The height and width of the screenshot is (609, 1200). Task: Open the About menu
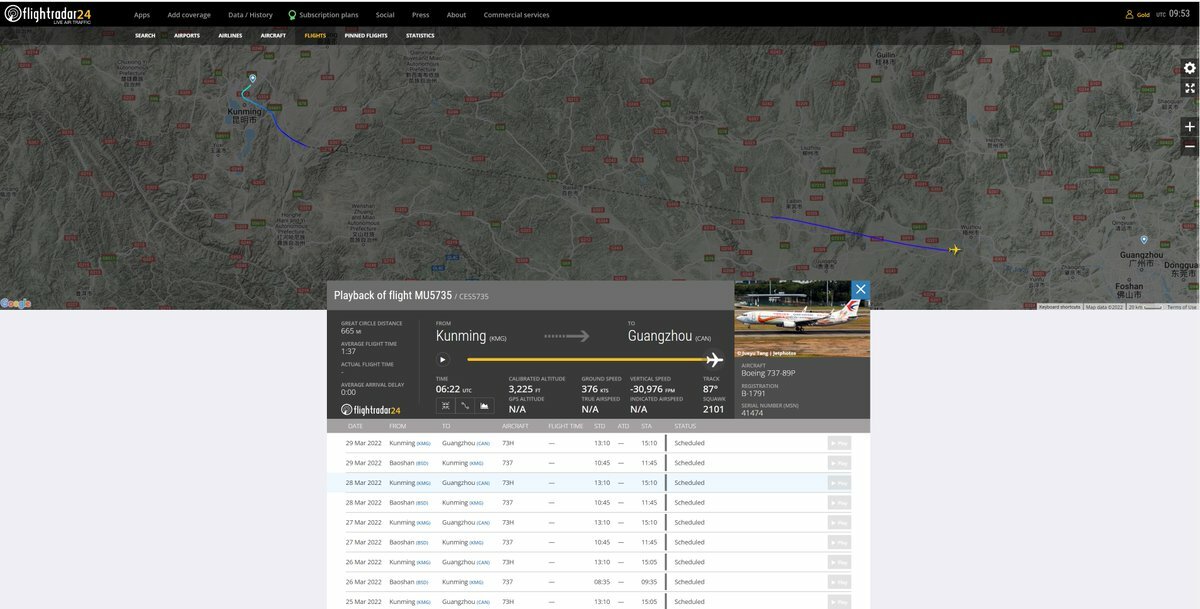click(x=456, y=15)
